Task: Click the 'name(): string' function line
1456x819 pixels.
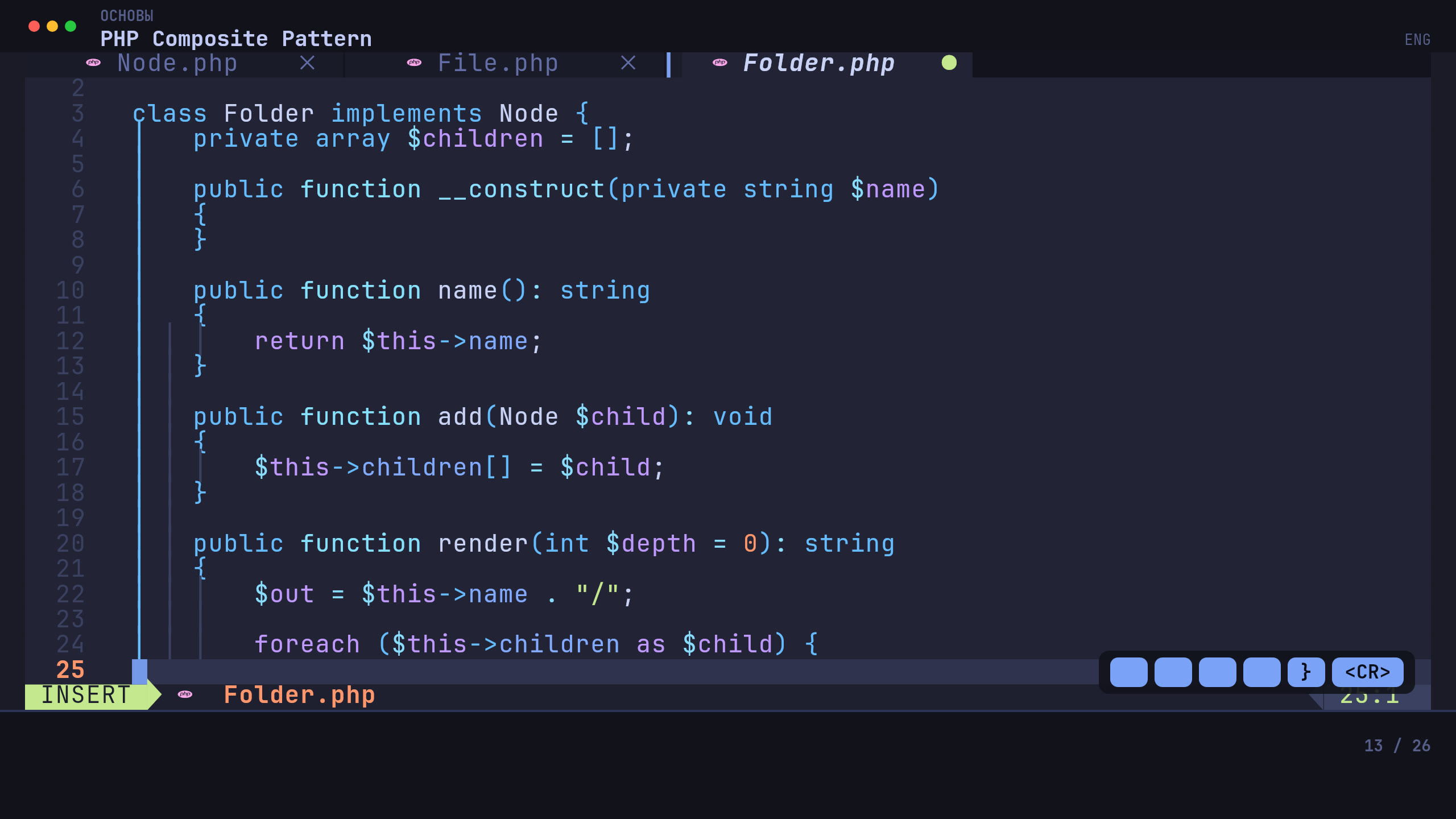Action: [422, 291]
